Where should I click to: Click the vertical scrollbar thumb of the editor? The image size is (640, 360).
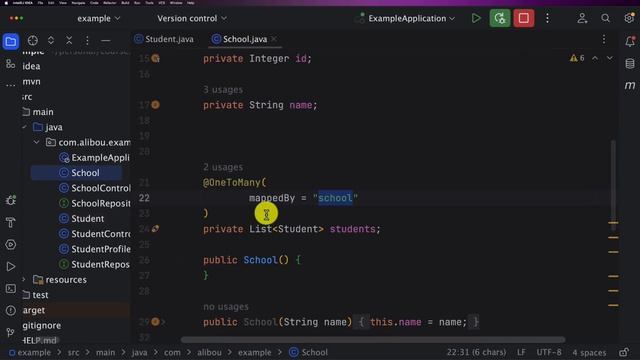(x=613, y=186)
